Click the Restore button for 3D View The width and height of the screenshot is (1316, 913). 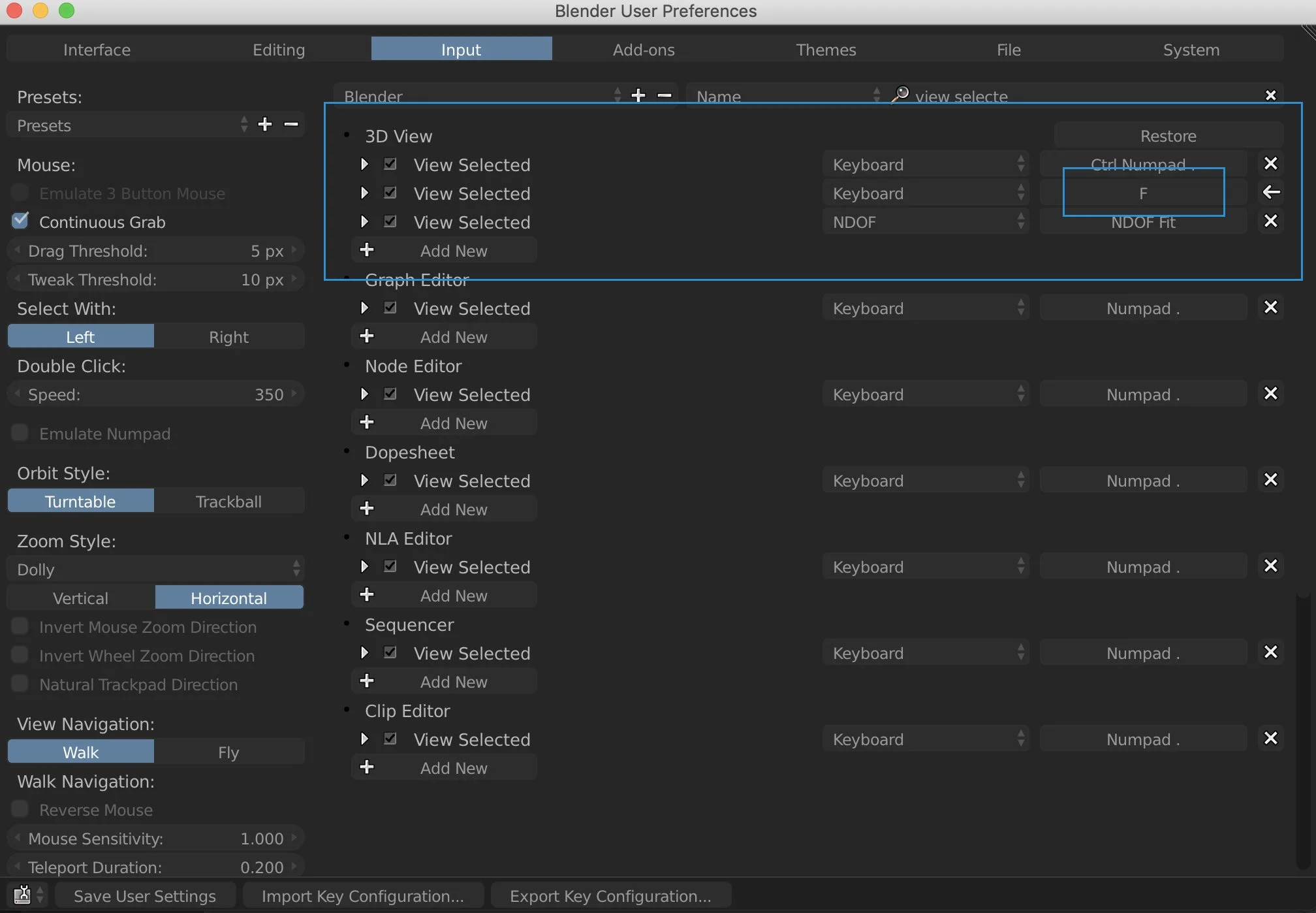click(1168, 135)
